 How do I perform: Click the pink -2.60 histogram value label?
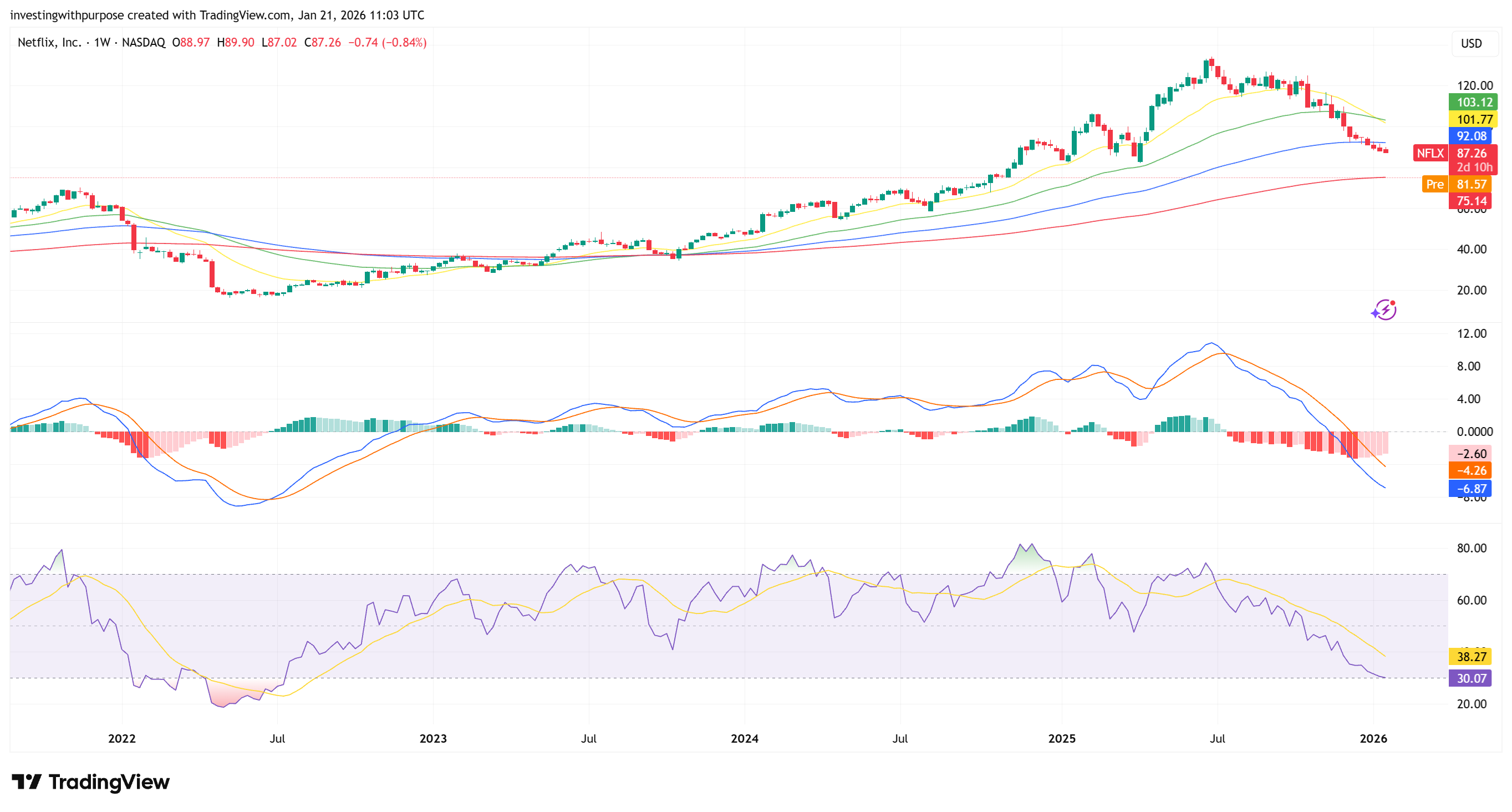coord(1471,453)
